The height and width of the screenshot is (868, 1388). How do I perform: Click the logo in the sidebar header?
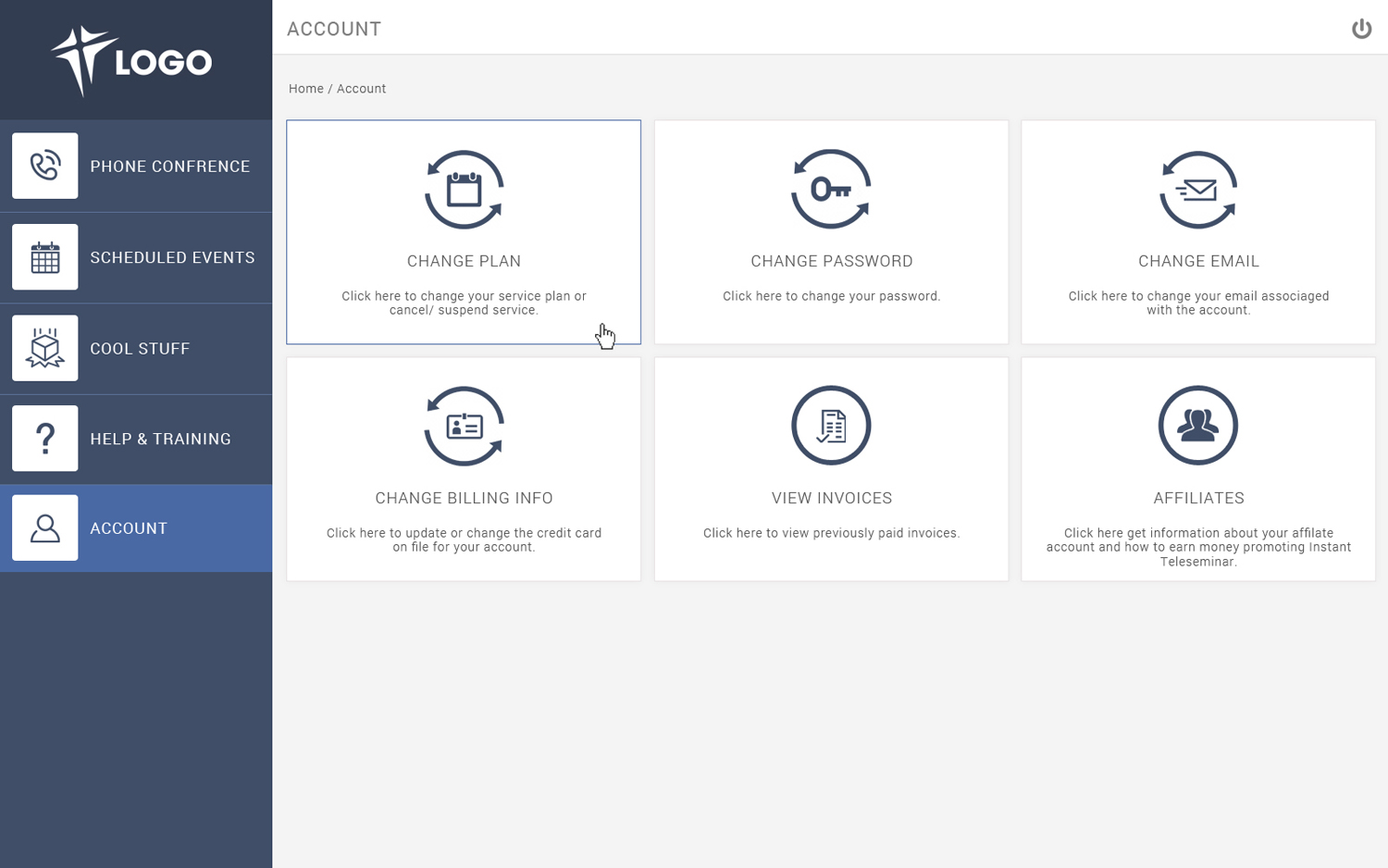131,61
